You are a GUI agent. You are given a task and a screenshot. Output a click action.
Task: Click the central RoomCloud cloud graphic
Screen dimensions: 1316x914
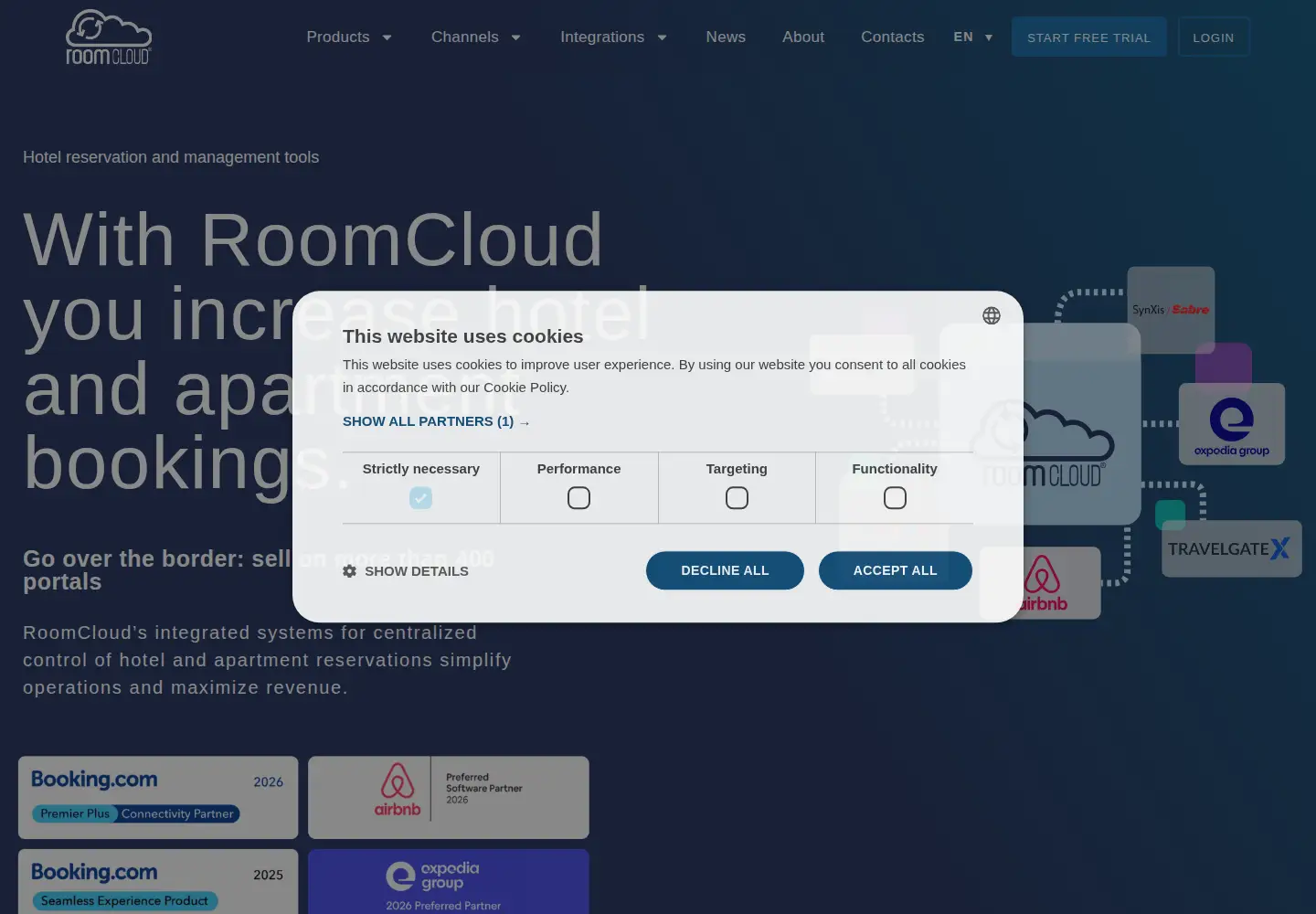[1042, 425]
